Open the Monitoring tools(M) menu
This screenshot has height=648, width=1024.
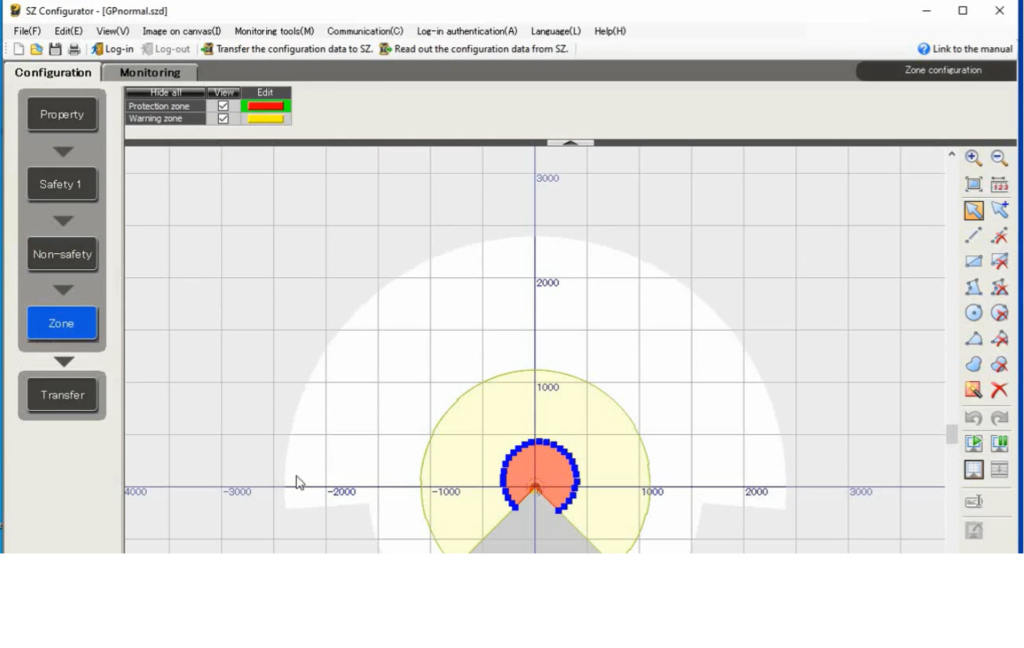pyautogui.click(x=274, y=31)
